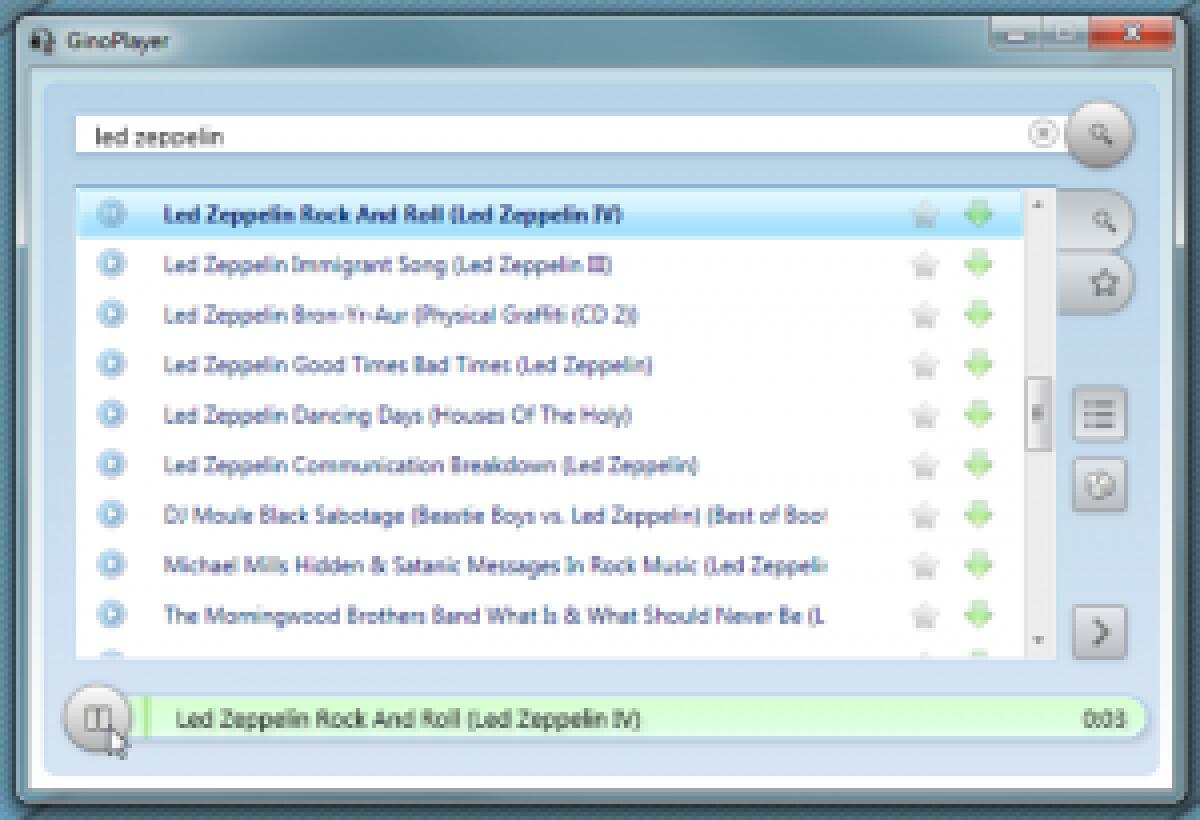Image resolution: width=1200 pixels, height=820 pixels.
Task: Download 'The Morningwood Brothers Band' via green arrow
Action: [978, 614]
